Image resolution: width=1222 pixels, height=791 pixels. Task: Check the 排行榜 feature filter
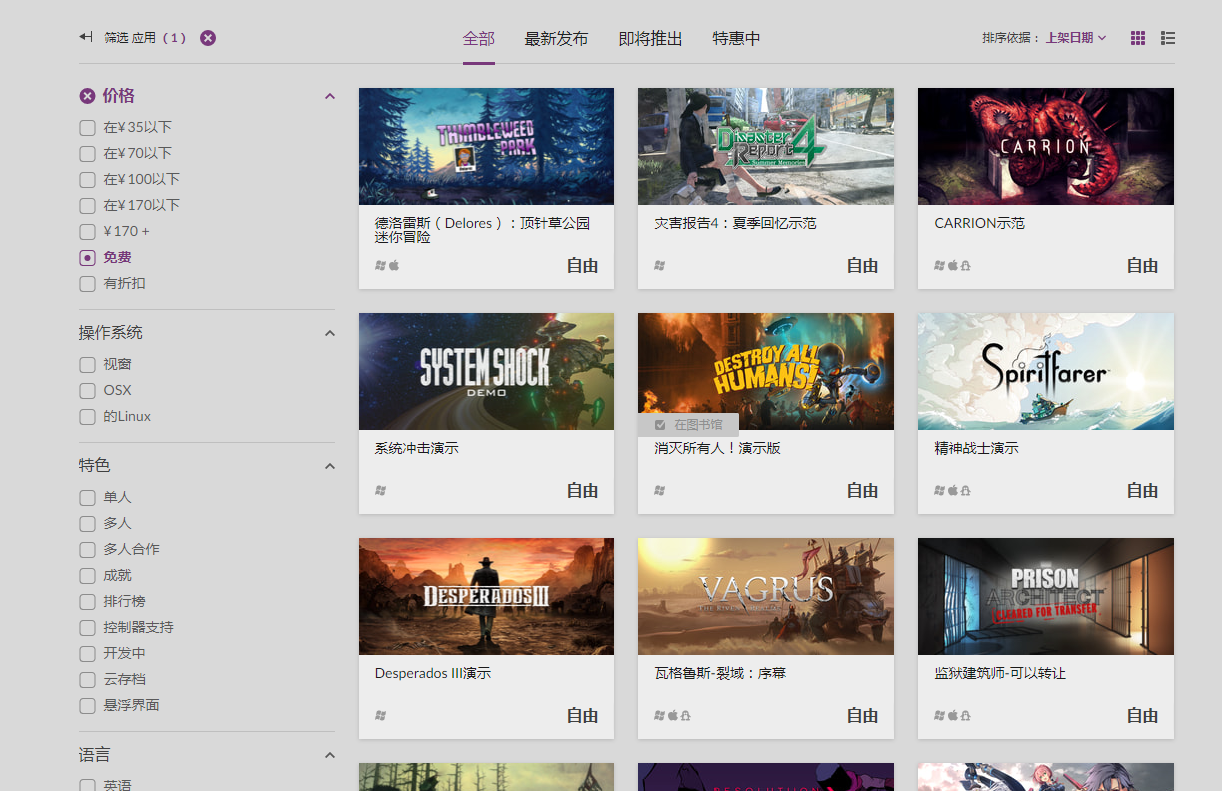87,601
